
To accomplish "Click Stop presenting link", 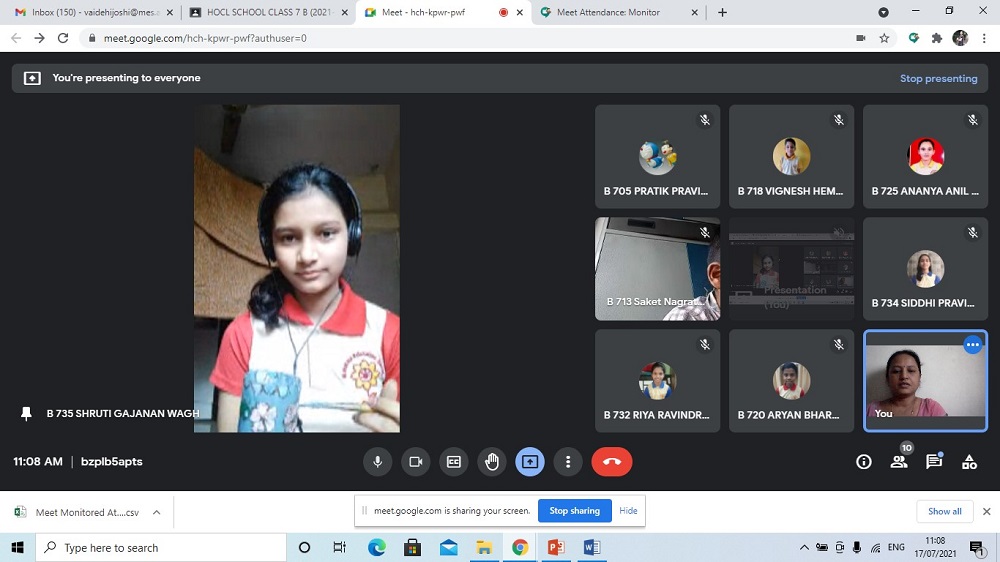I will [938, 78].
